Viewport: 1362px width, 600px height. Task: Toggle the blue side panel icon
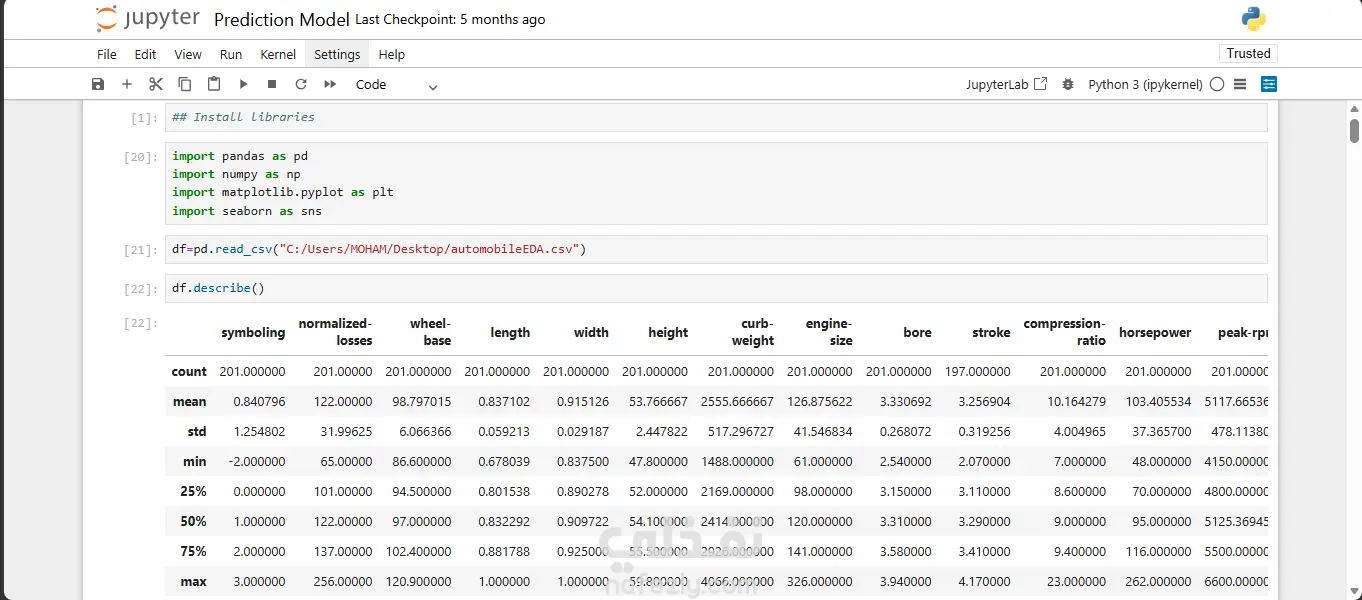1269,85
